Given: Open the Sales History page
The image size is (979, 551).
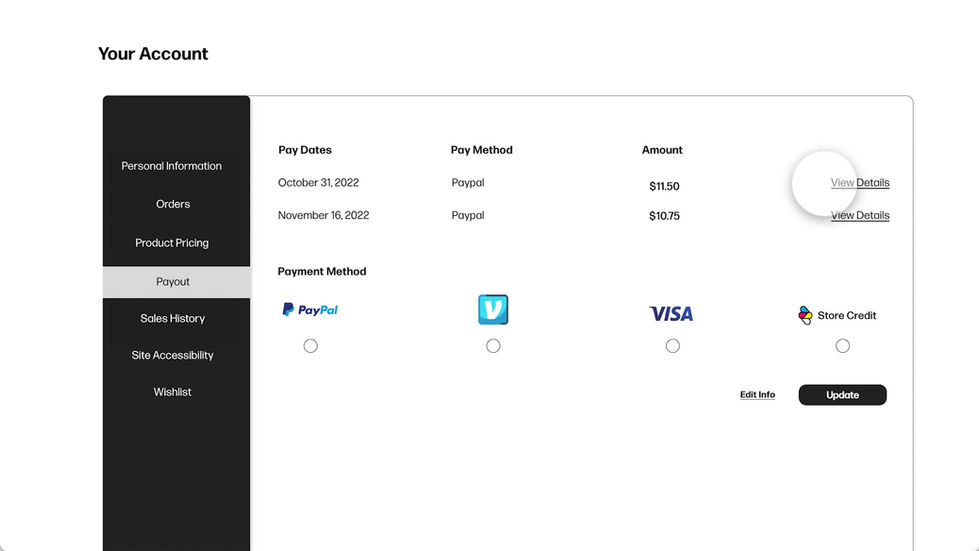Looking at the screenshot, I should coord(173,318).
